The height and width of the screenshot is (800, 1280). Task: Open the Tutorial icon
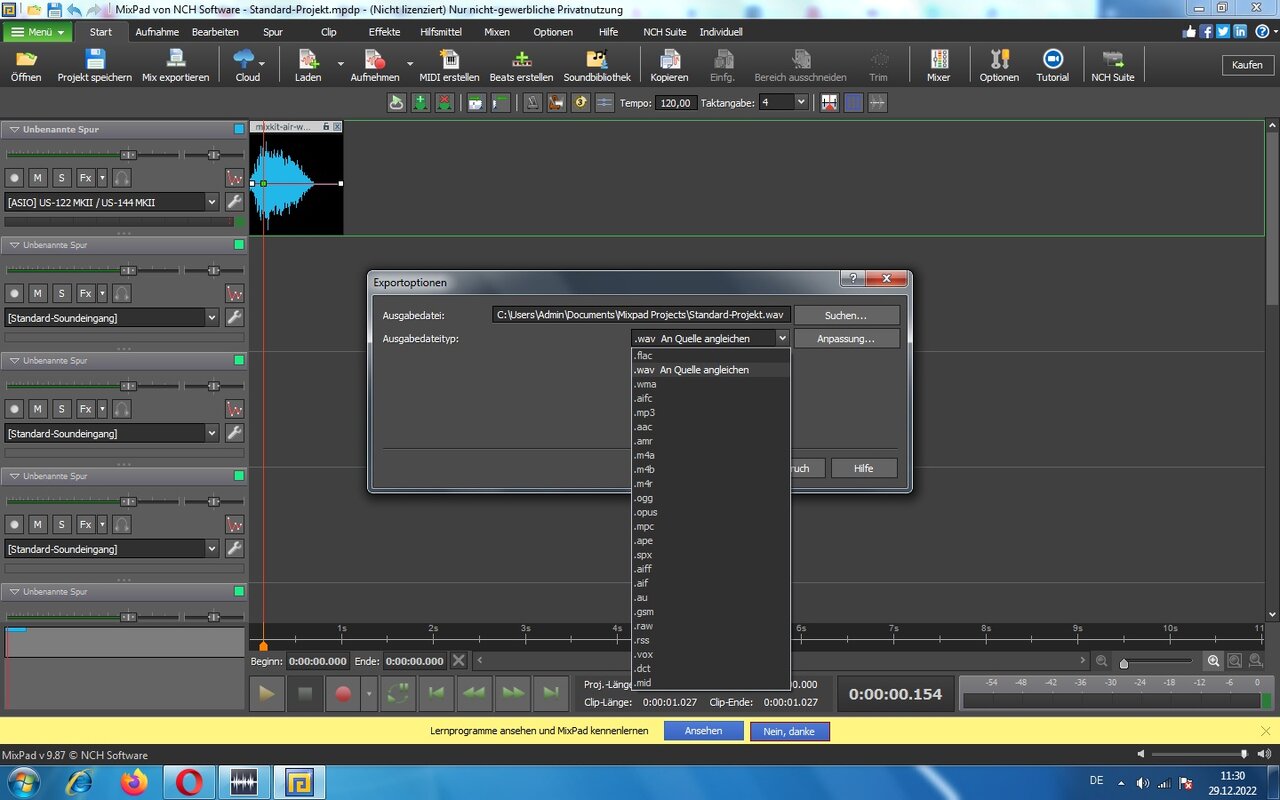[1052, 65]
